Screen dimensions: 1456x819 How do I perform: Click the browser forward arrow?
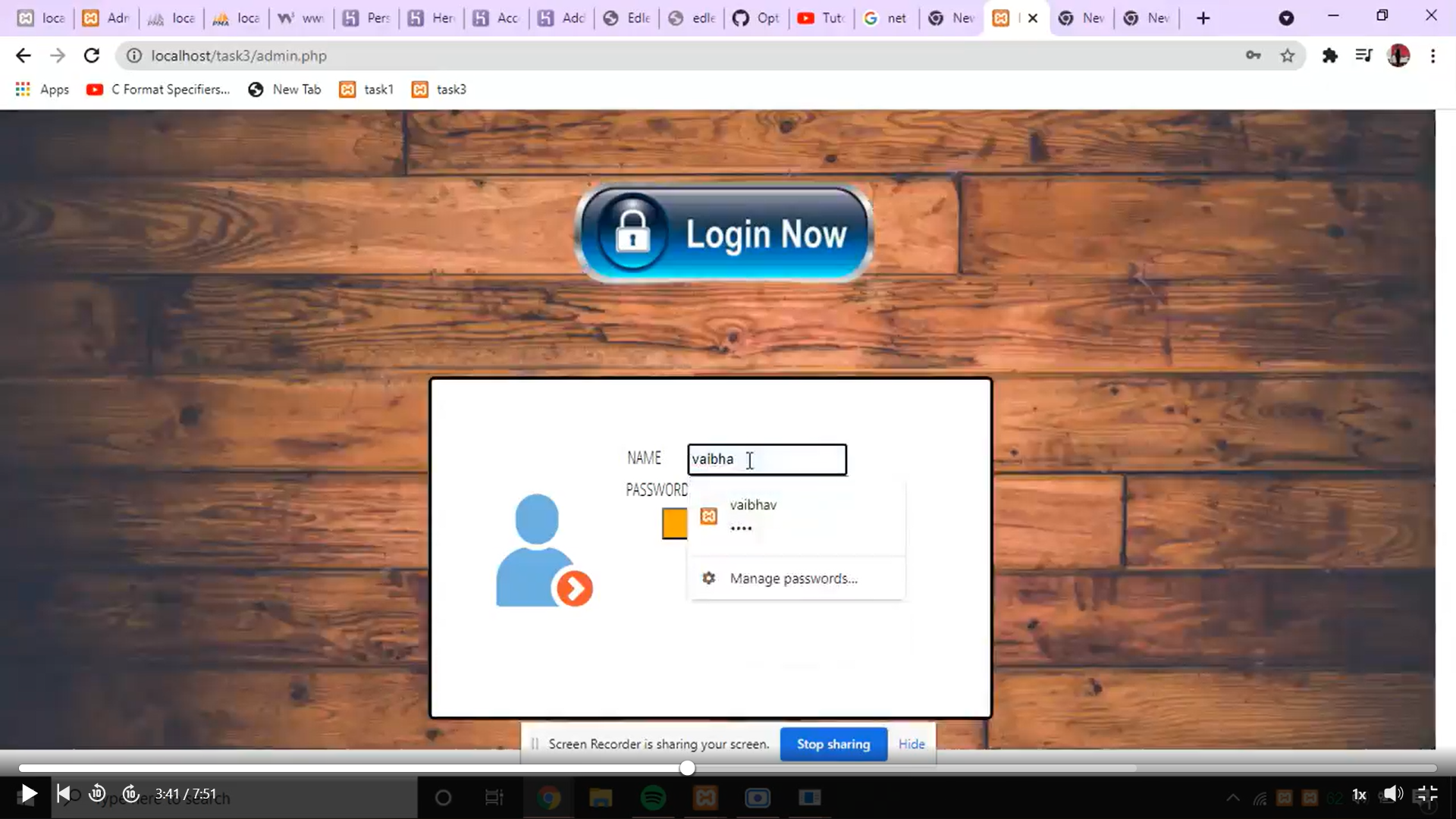coord(58,55)
